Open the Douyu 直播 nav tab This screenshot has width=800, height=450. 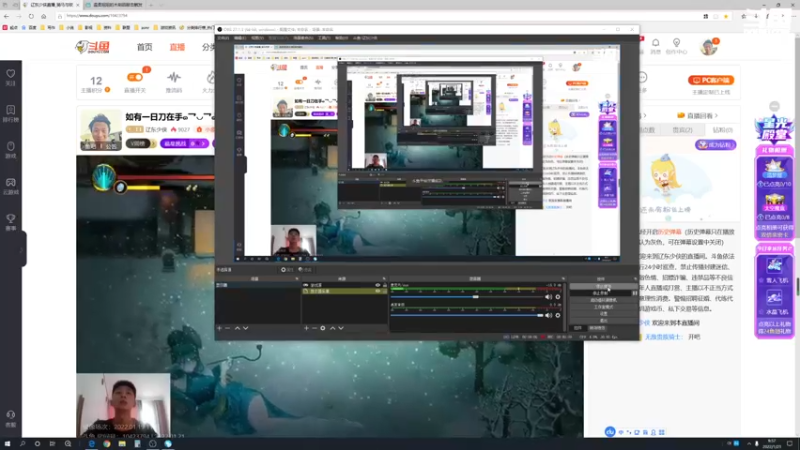[x=177, y=47]
